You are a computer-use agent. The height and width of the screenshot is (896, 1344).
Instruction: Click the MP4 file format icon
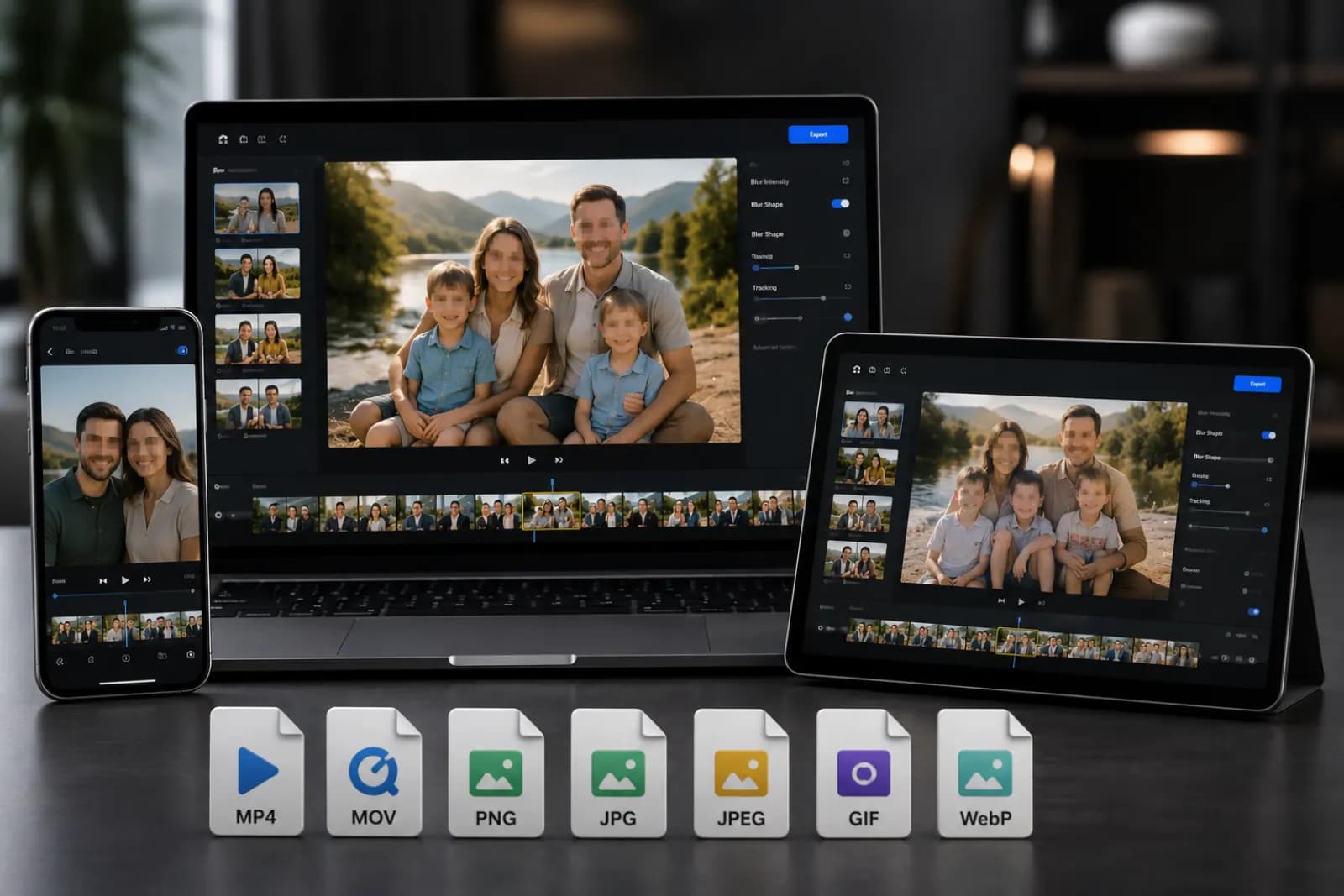coord(256,771)
